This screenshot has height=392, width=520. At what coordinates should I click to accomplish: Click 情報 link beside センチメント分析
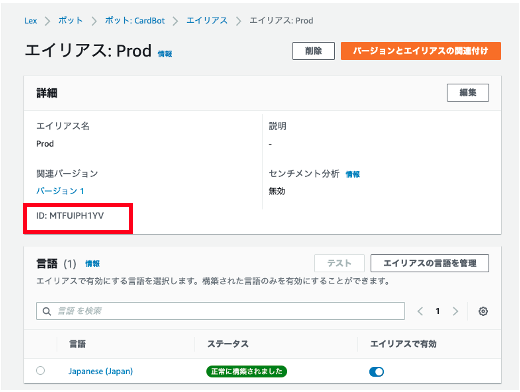click(x=353, y=174)
